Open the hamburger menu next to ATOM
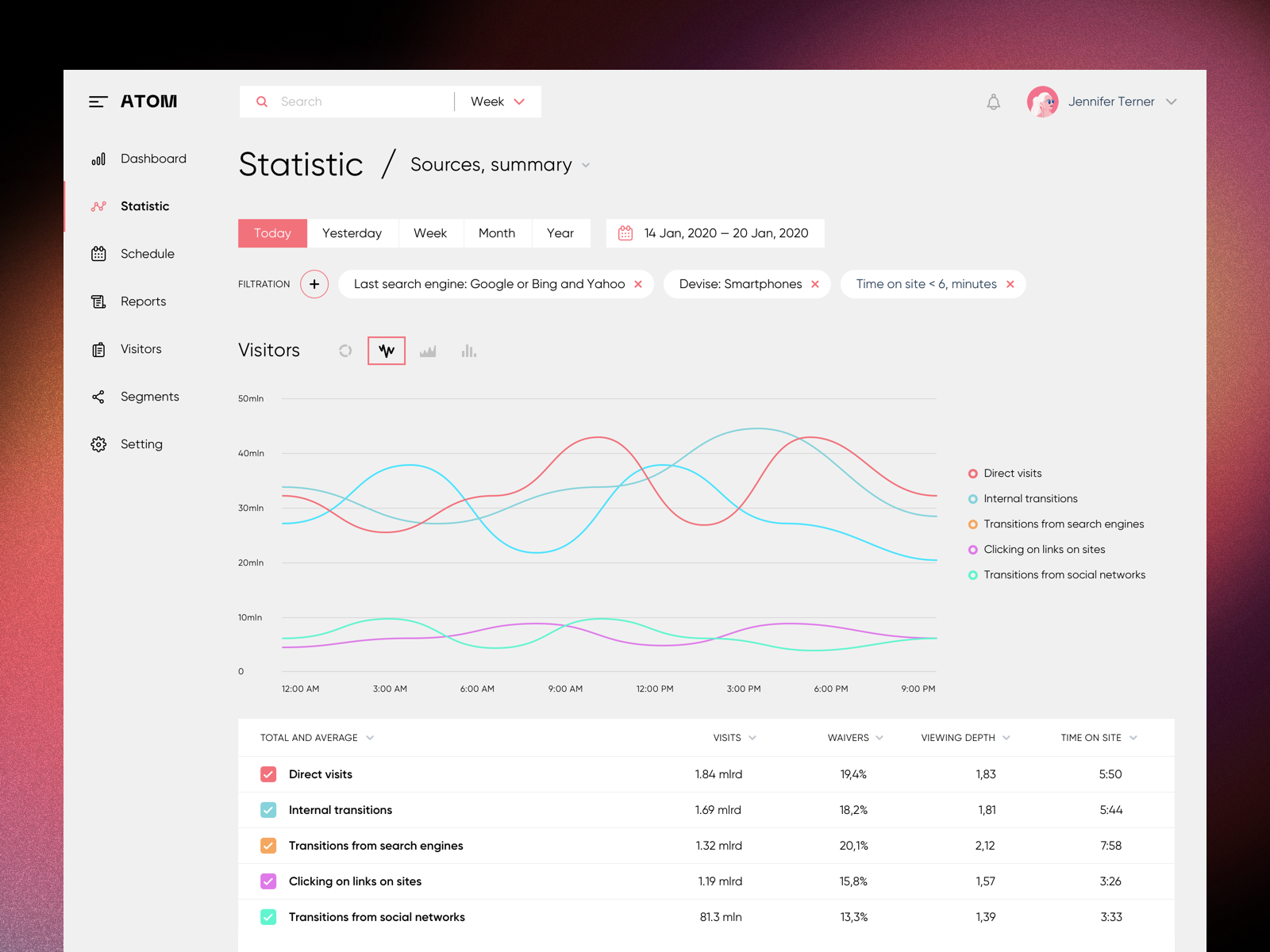1270x952 pixels. [98, 102]
